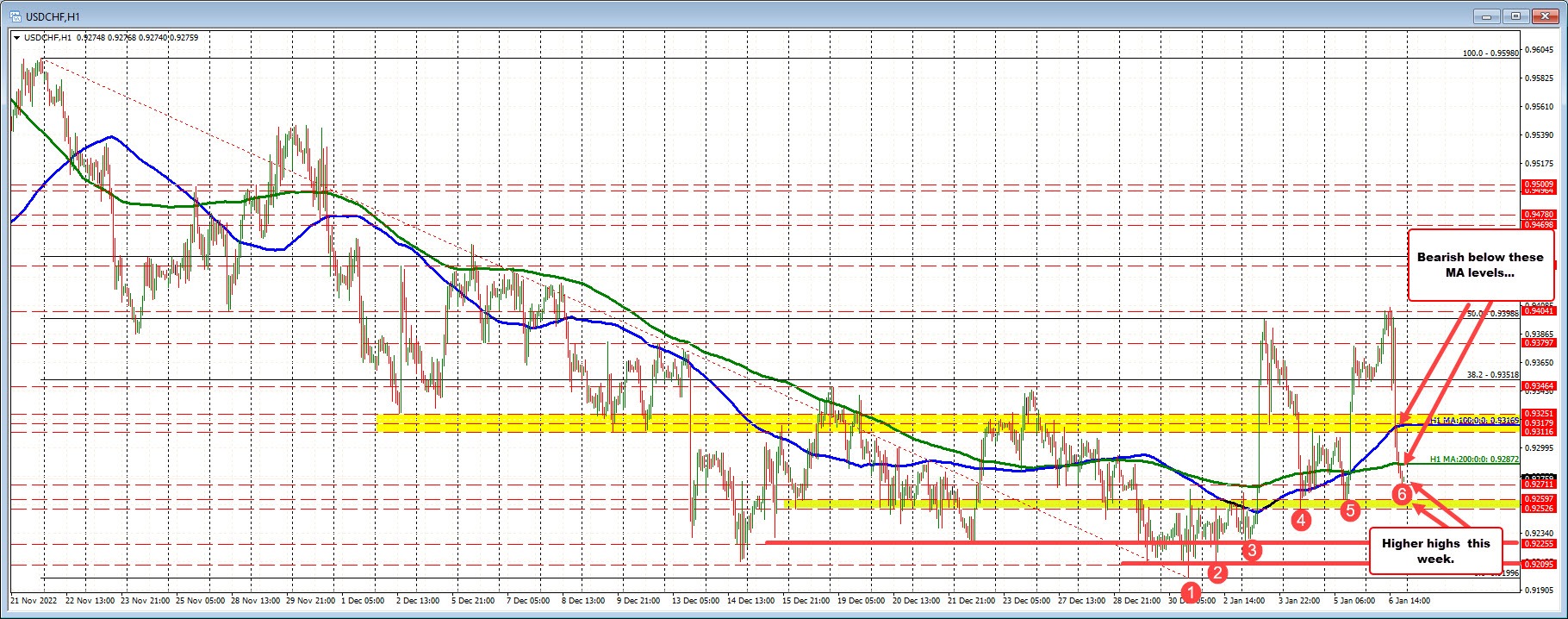Click the red price tag 0.92711
This screenshot has height=619, width=1568.
[x=1539, y=485]
